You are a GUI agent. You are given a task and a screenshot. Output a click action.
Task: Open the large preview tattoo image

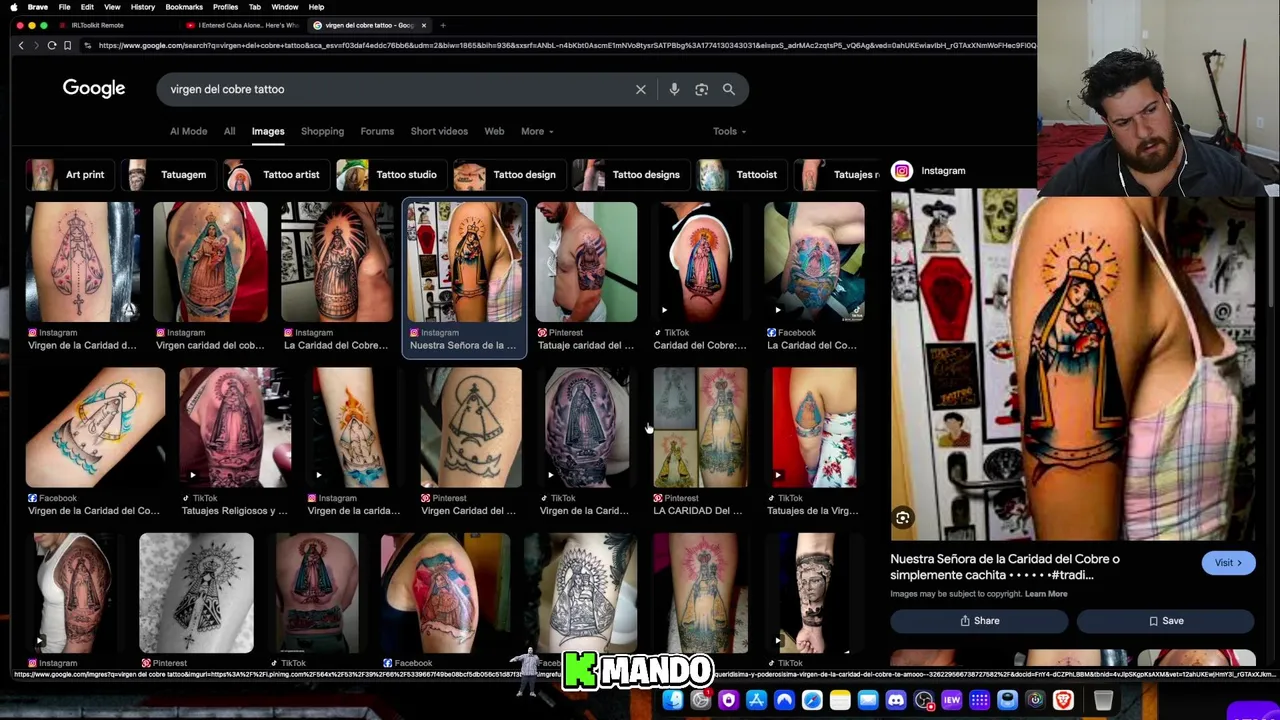click(1073, 365)
